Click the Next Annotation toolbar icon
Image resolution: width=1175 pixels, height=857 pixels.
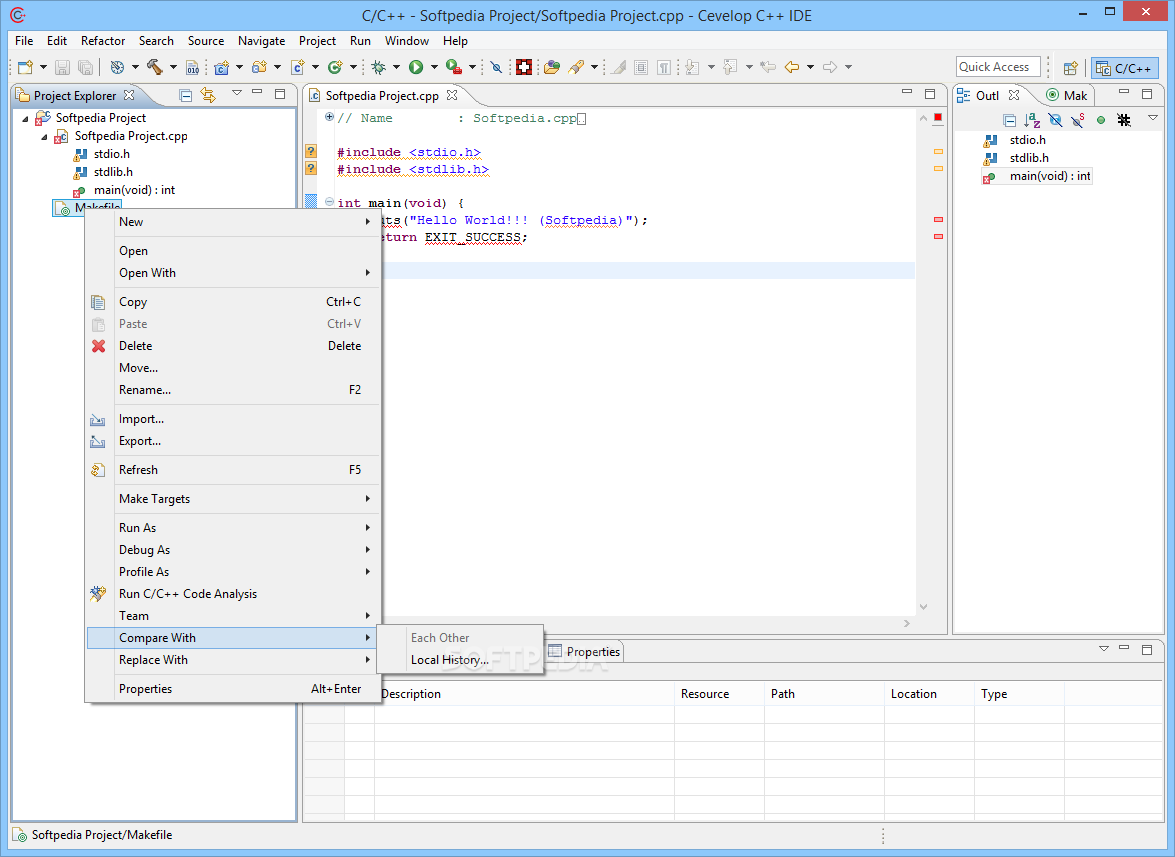point(692,67)
